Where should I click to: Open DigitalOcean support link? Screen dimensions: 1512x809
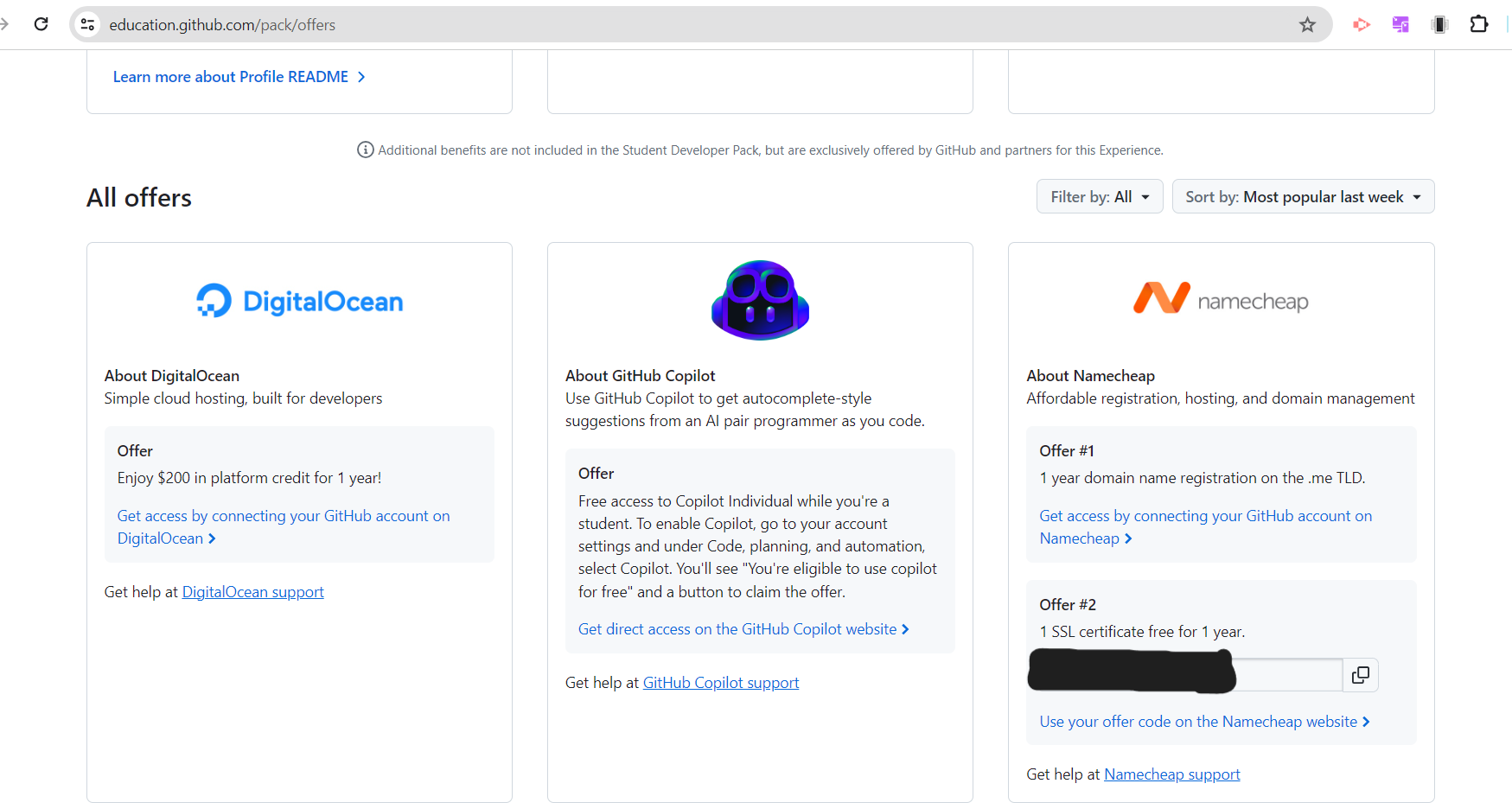pos(252,591)
